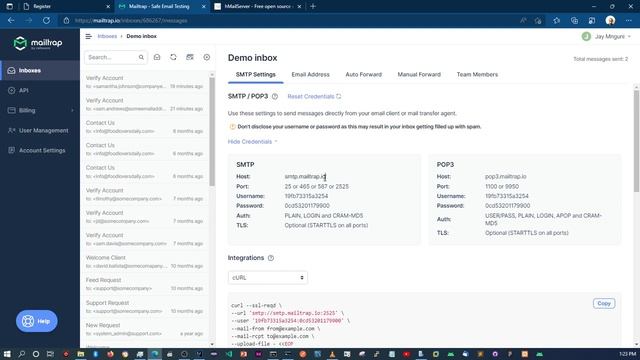Click the refresh messages icon
640x360 pixels.
tap(173, 57)
